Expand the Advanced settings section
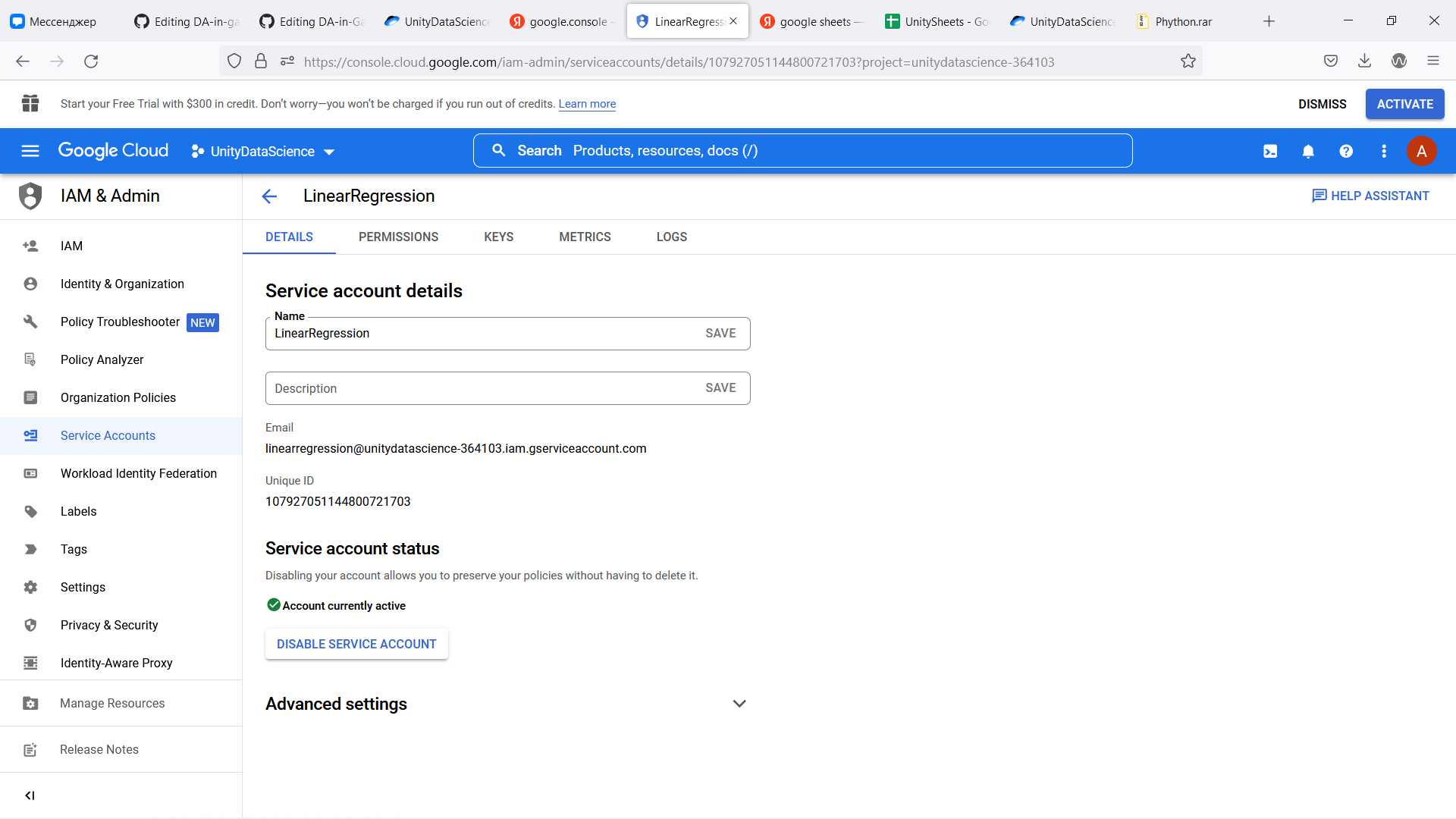This screenshot has height=819, width=1456. tap(739, 704)
